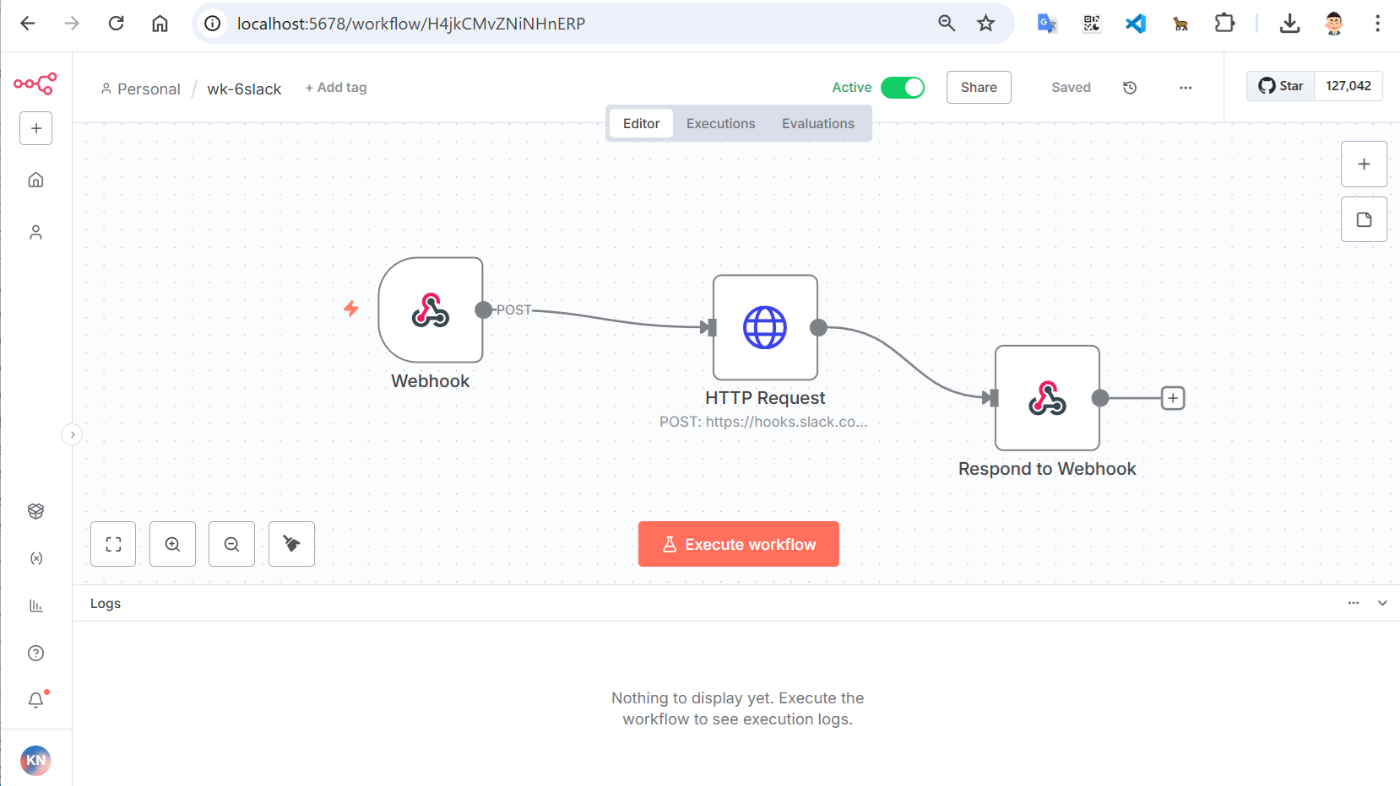Image resolution: width=1400 pixels, height=786 pixels.
Task: Click the Personal project breadcrumb
Action: point(140,89)
